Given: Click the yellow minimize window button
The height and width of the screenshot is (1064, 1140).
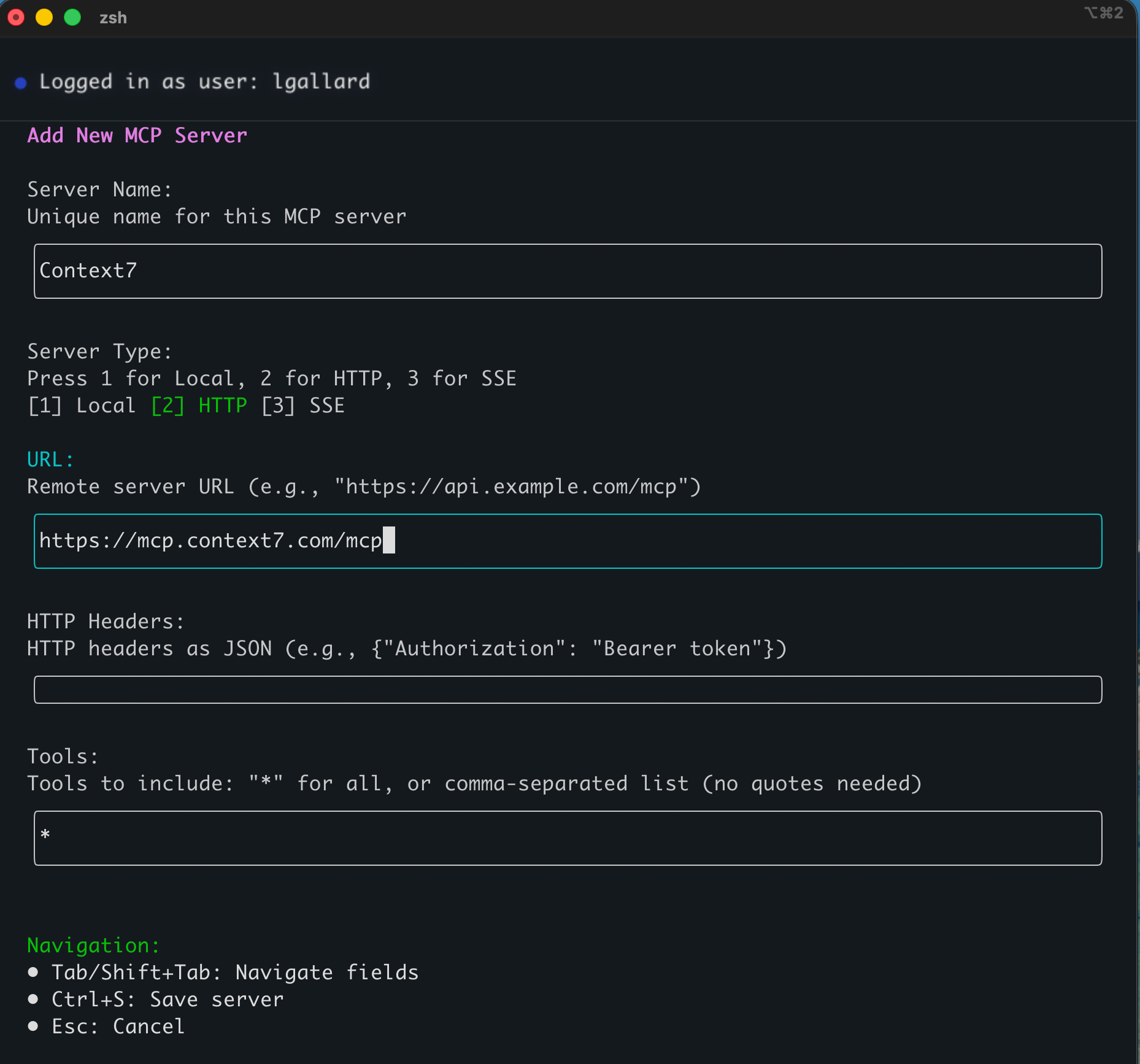Looking at the screenshot, I should [x=44, y=17].
